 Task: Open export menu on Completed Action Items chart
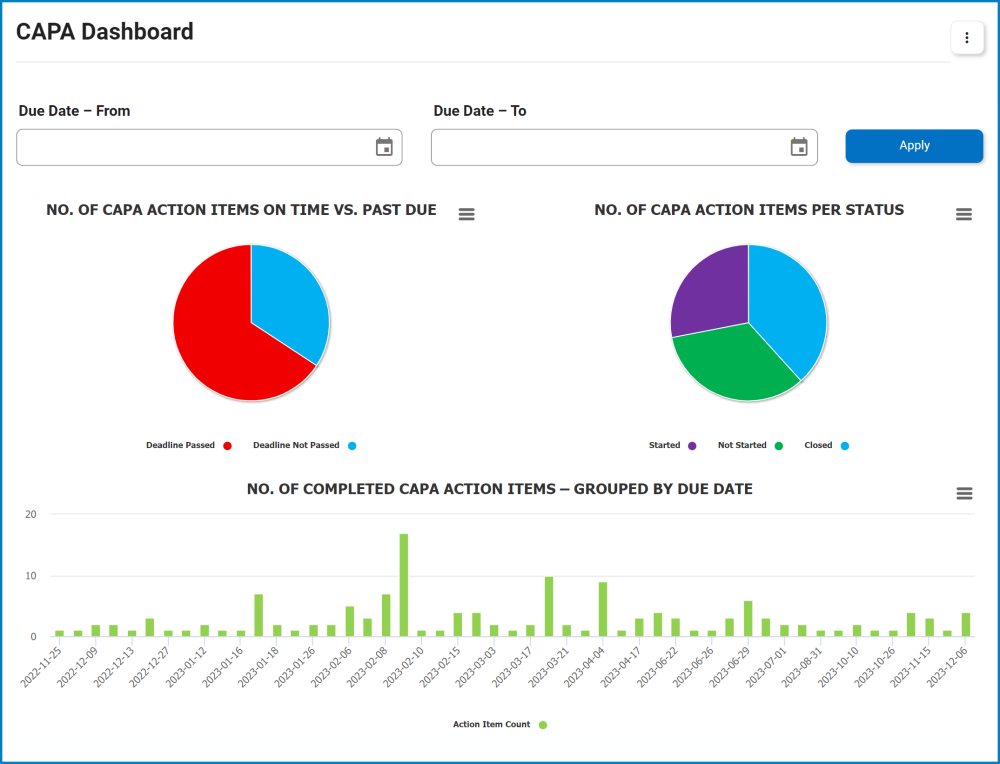(963, 493)
